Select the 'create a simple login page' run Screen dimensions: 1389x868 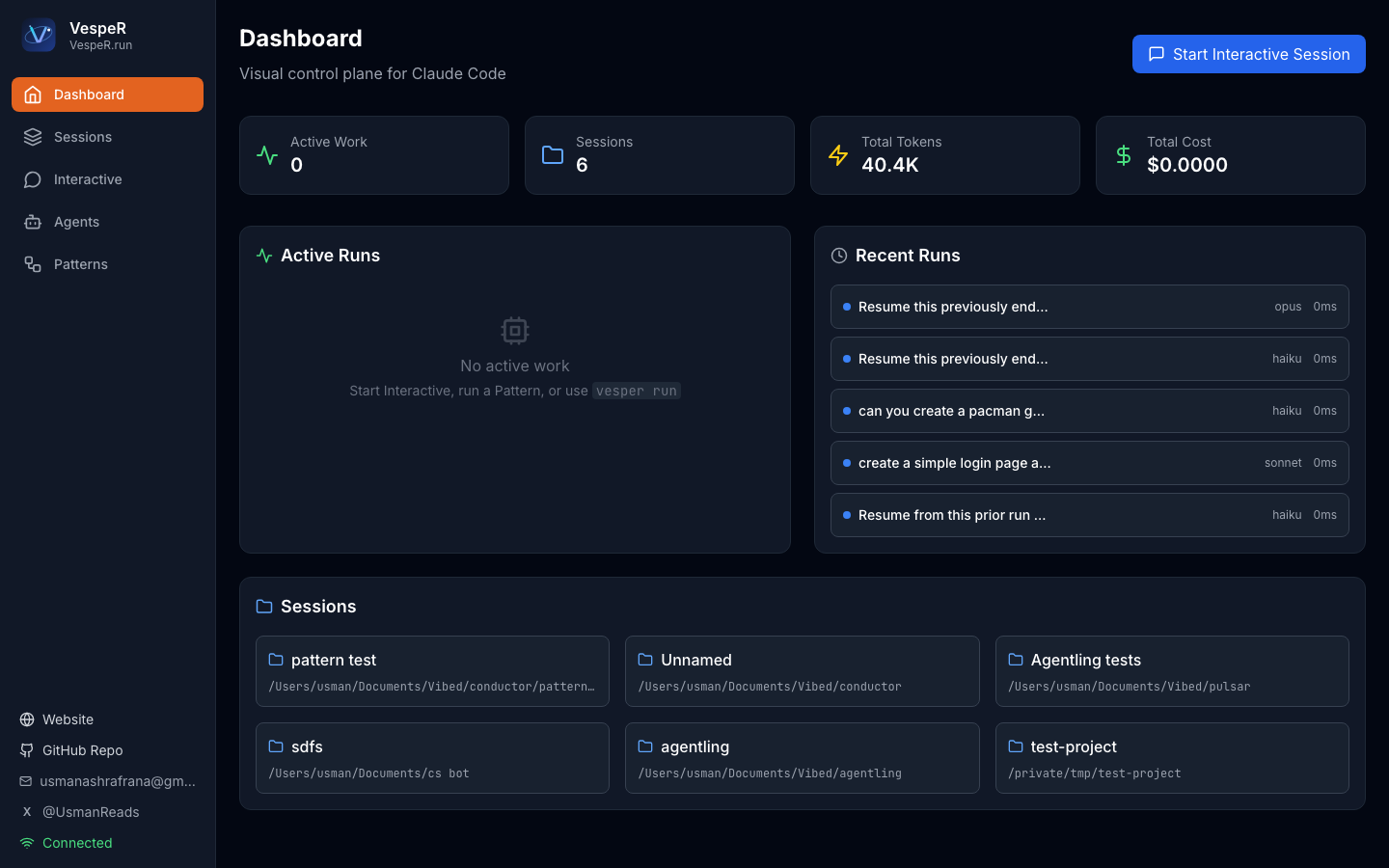[x=1090, y=463]
